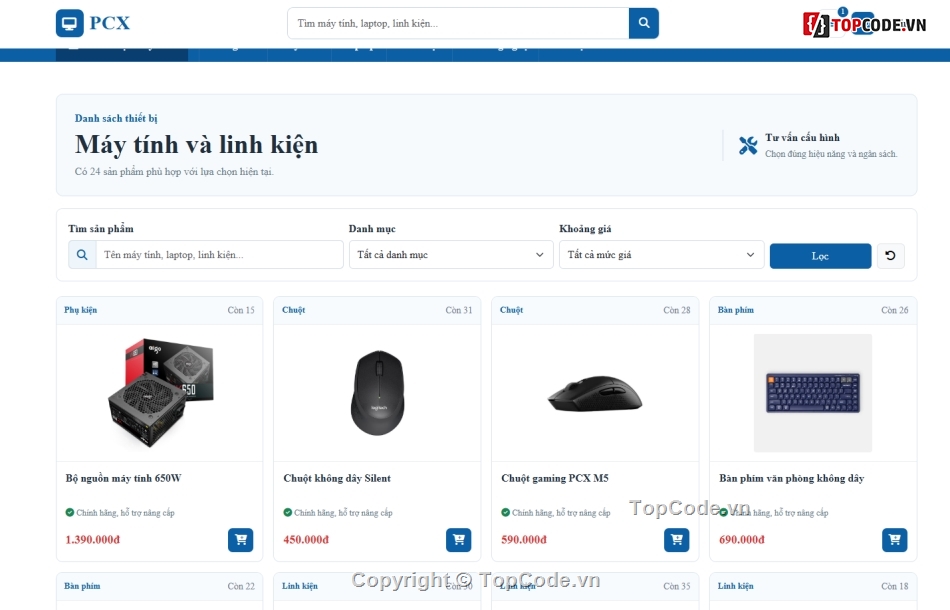Open the Silent wireless mouse product image
Screen dimensions: 950x610
click(377, 393)
